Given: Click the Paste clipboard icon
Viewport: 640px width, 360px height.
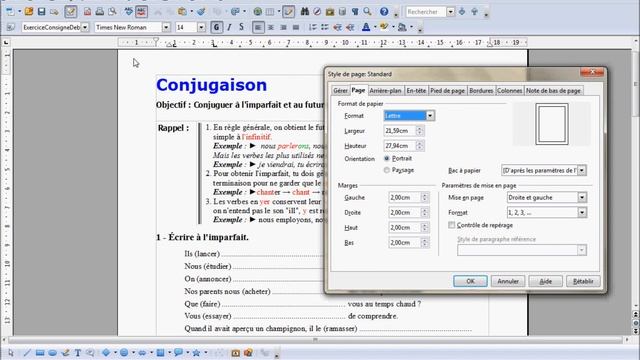Looking at the screenshot, I should (x=182, y=11).
